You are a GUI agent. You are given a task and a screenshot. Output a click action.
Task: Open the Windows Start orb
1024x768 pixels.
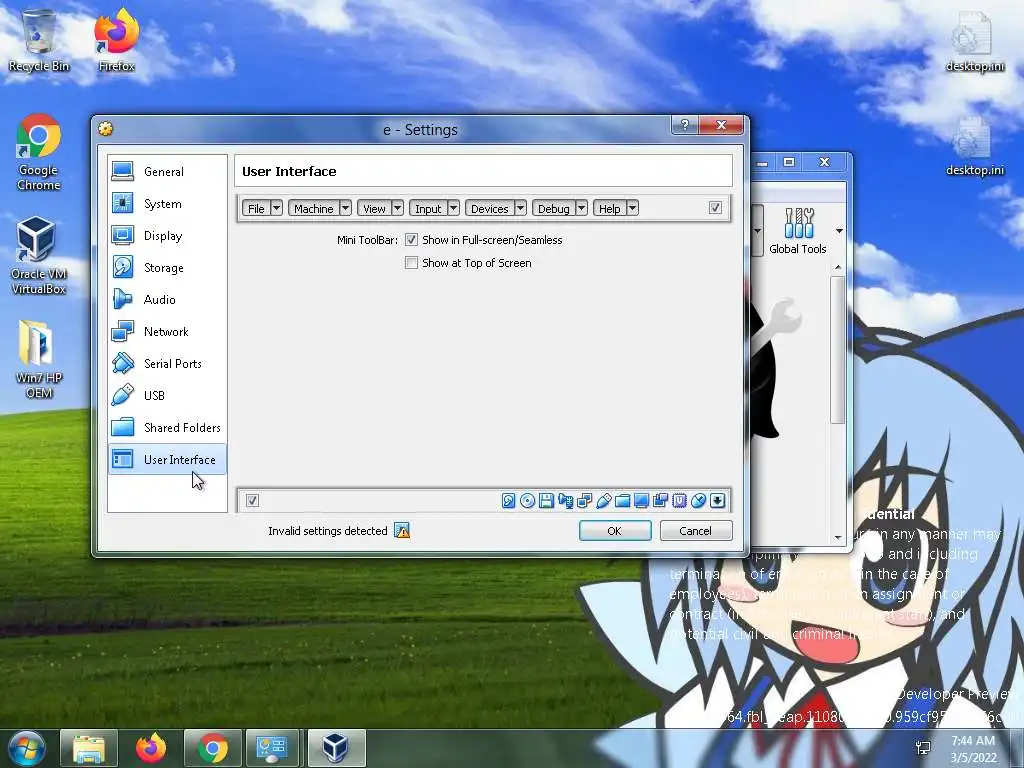pyautogui.click(x=25, y=748)
